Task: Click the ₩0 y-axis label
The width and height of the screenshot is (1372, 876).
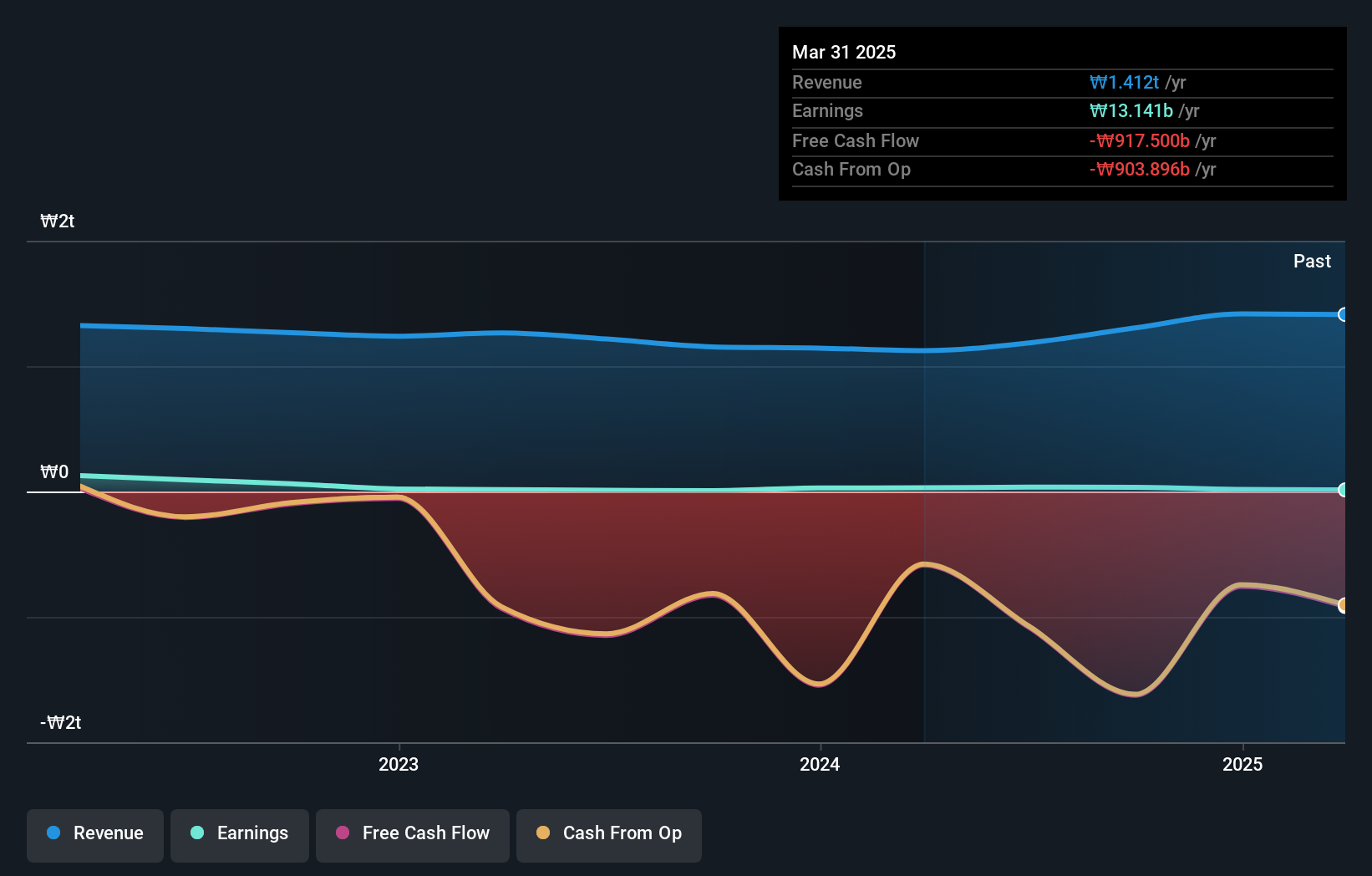Action: (x=54, y=471)
